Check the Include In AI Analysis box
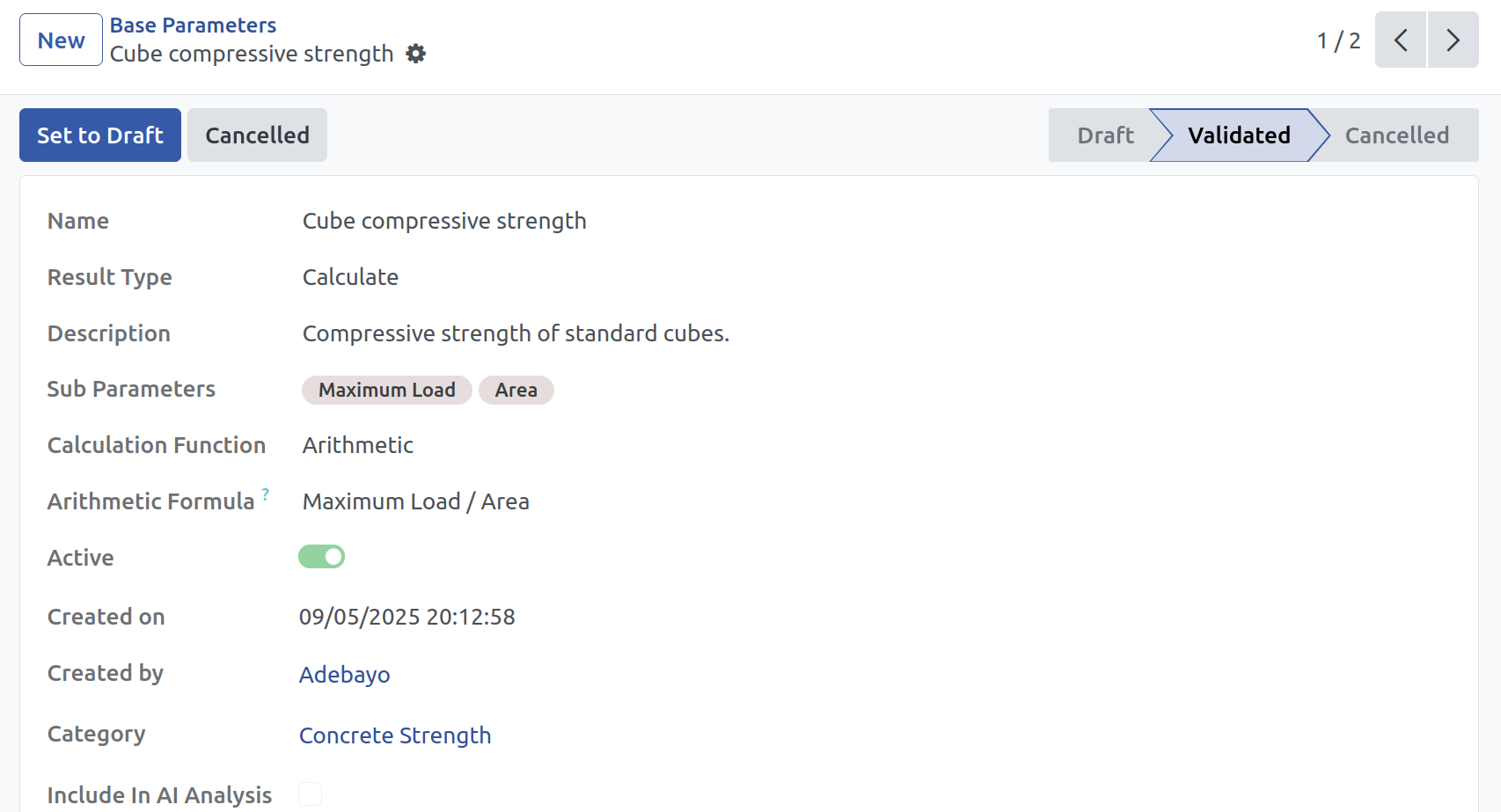Viewport: 1501px width, 812px height. [310, 794]
